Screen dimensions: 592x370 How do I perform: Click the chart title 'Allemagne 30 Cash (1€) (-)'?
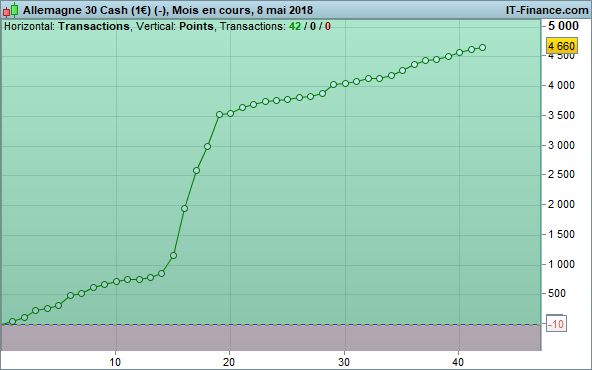click(94, 10)
